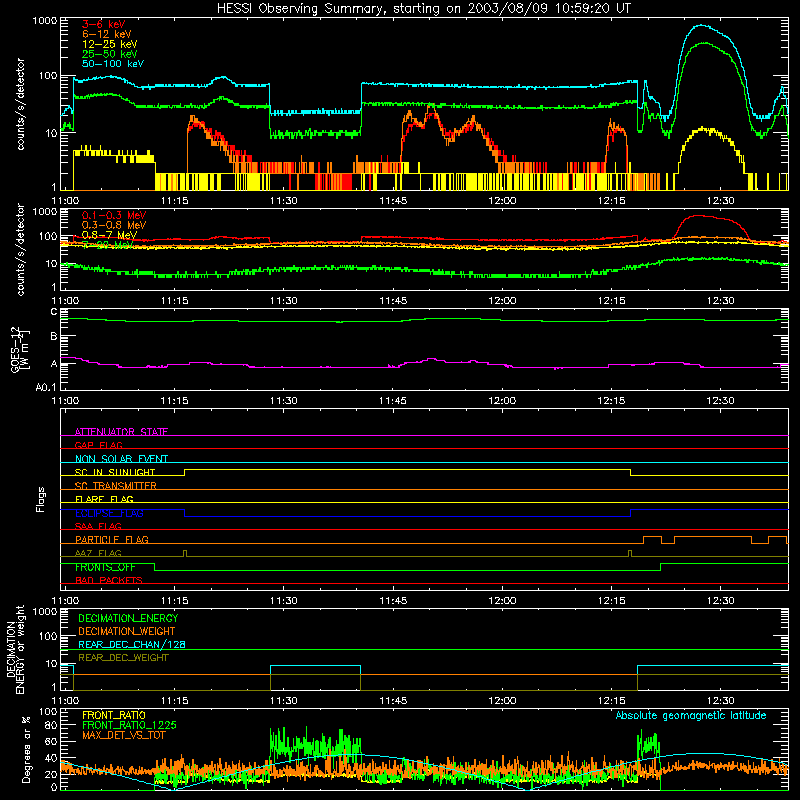The width and height of the screenshot is (800, 800).
Task: Click the REAR_DEC_CHAN/128 legend label
Action: coord(132,644)
